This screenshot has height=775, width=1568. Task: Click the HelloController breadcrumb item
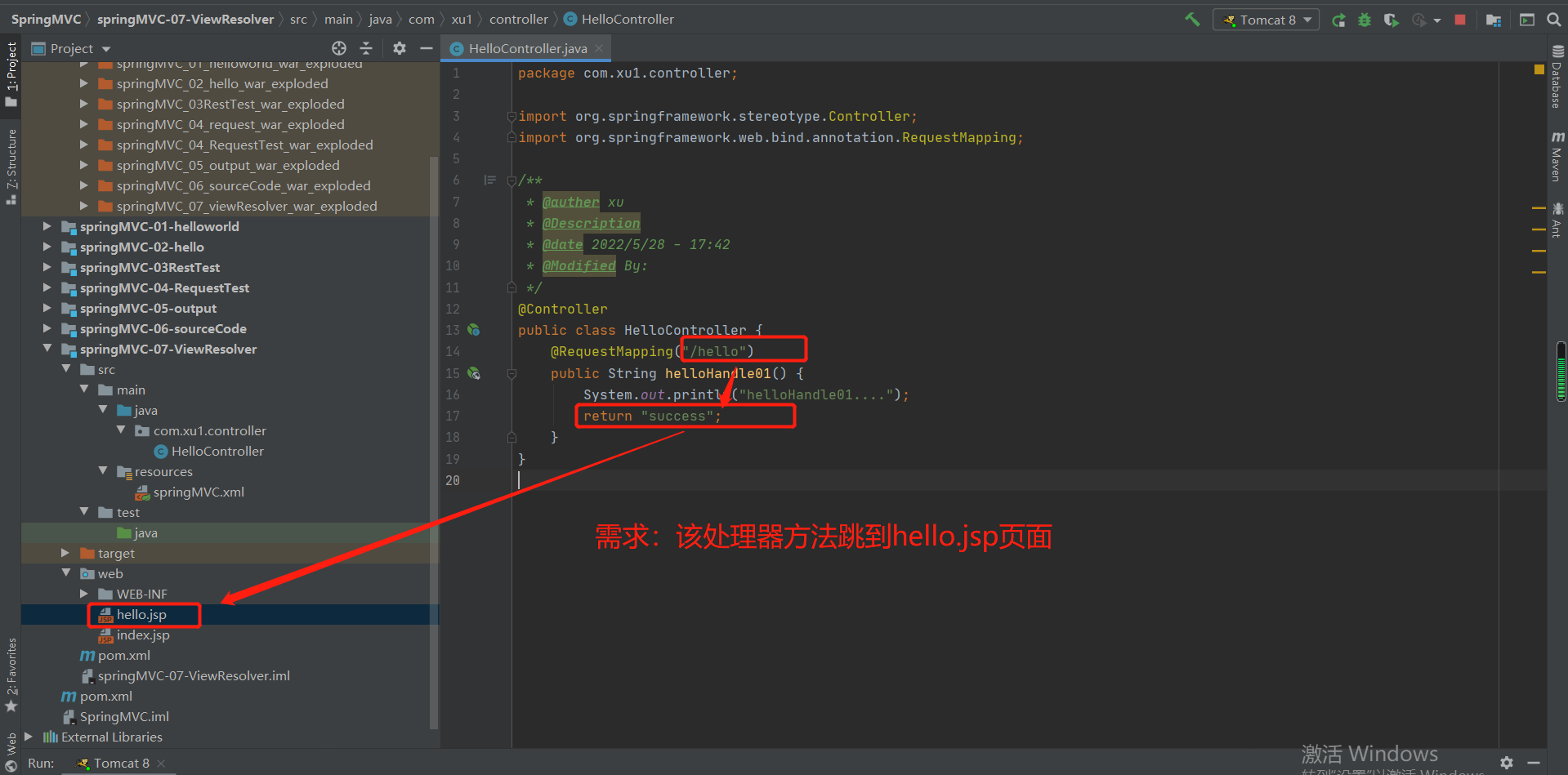pos(619,20)
